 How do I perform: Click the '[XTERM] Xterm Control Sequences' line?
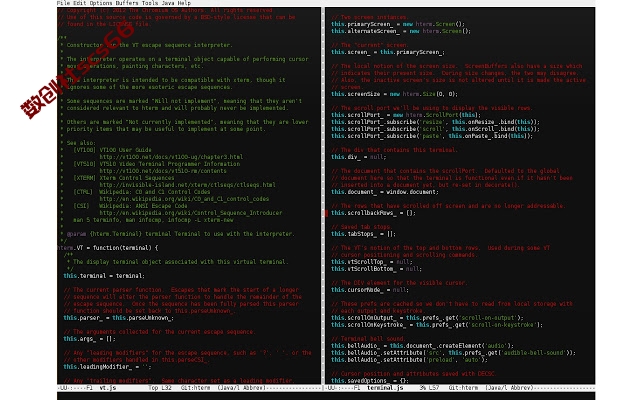(124, 178)
